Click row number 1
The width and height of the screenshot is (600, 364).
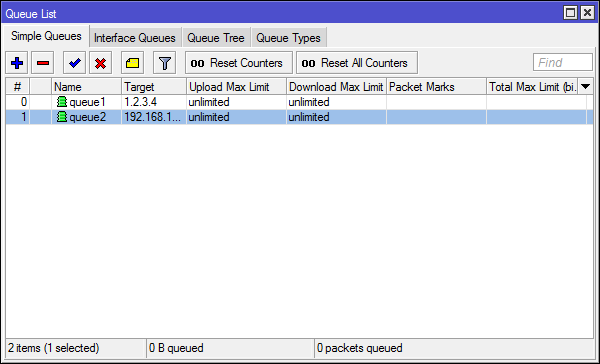pos(24,117)
